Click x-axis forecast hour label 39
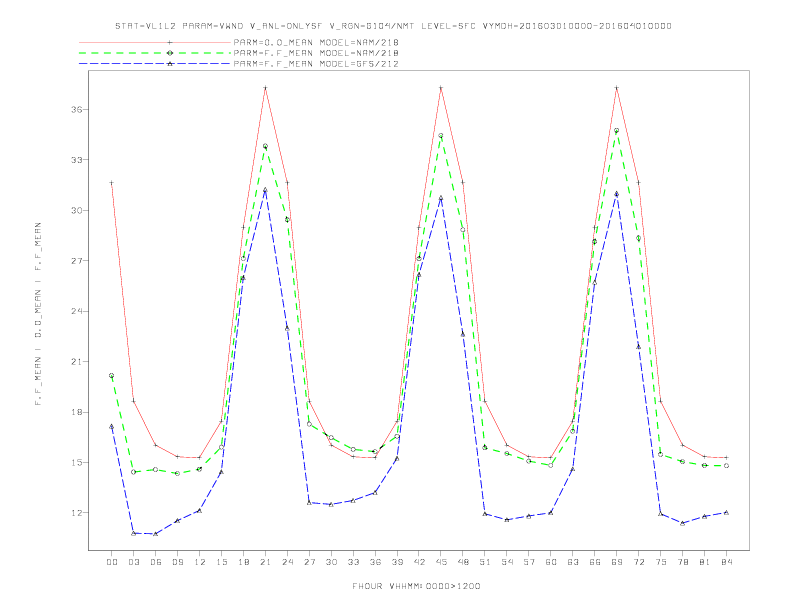This screenshot has height=612, width=792. click(x=397, y=562)
